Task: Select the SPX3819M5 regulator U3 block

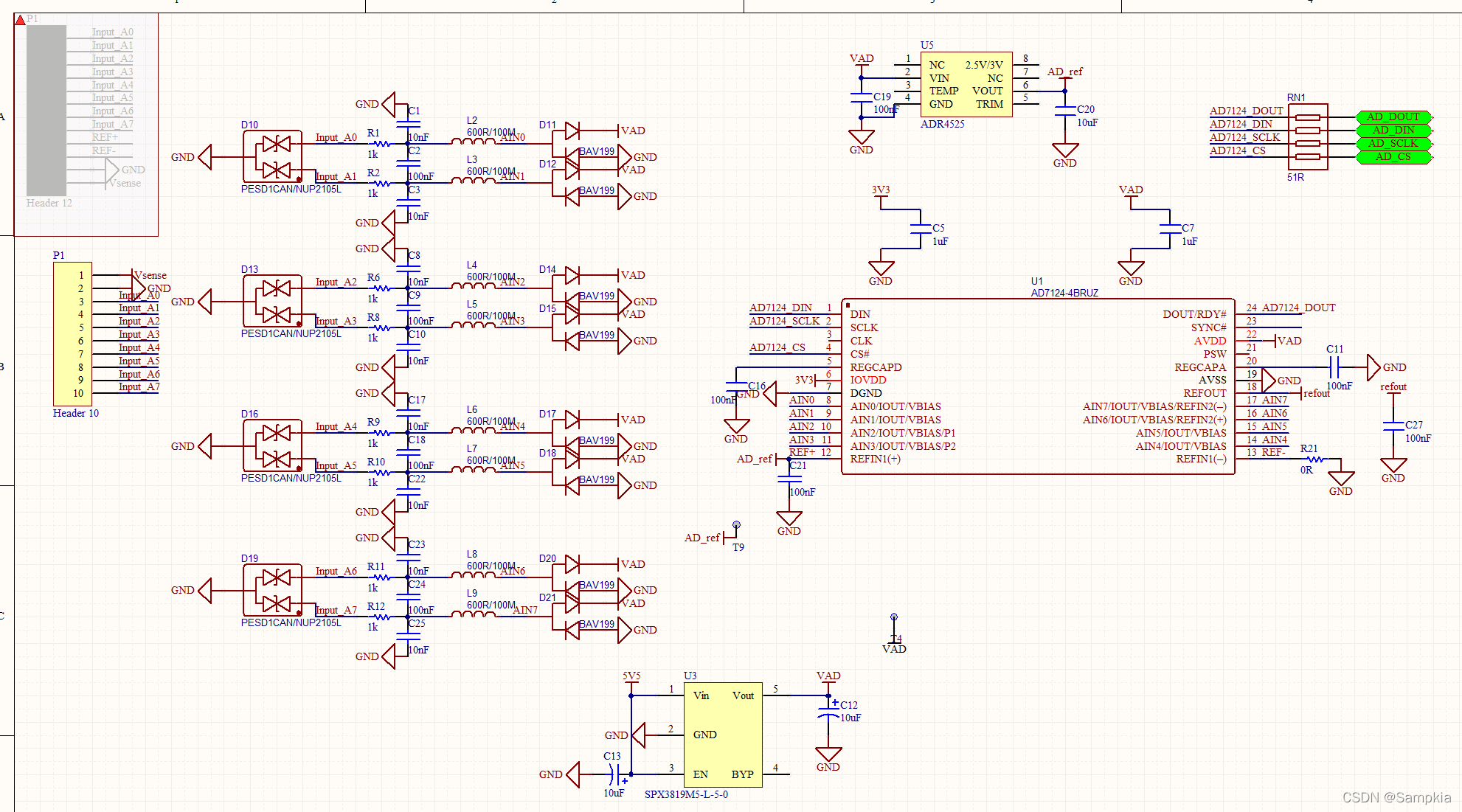Action: 722,735
